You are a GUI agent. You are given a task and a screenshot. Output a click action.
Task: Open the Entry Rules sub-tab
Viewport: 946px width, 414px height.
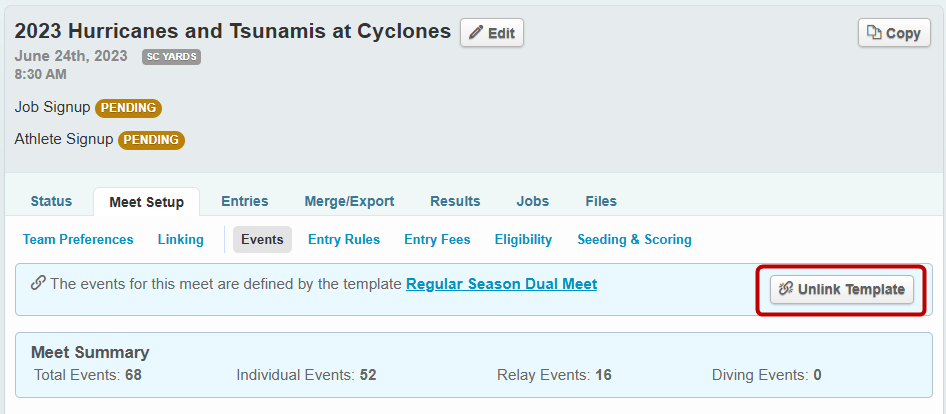tap(344, 240)
